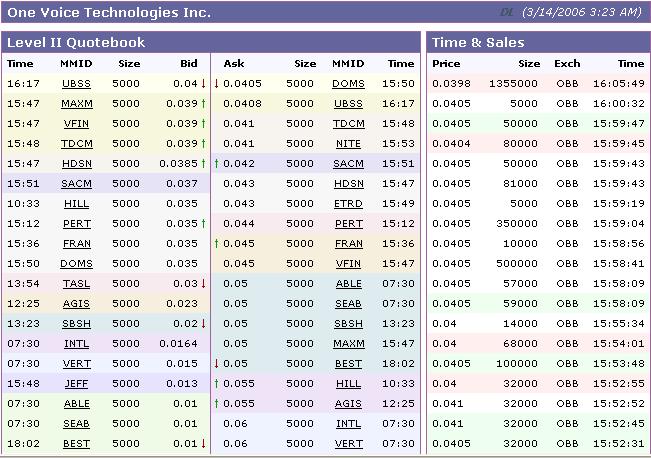Click the 16:00:32 trade time

click(619, 103)
